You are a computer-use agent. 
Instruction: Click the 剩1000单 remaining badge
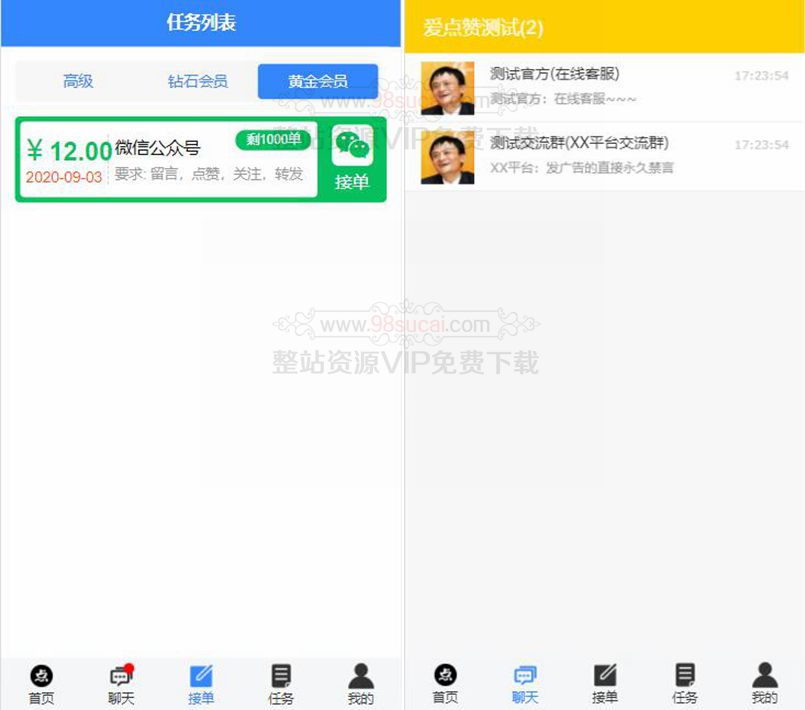[x=273, y=139]
